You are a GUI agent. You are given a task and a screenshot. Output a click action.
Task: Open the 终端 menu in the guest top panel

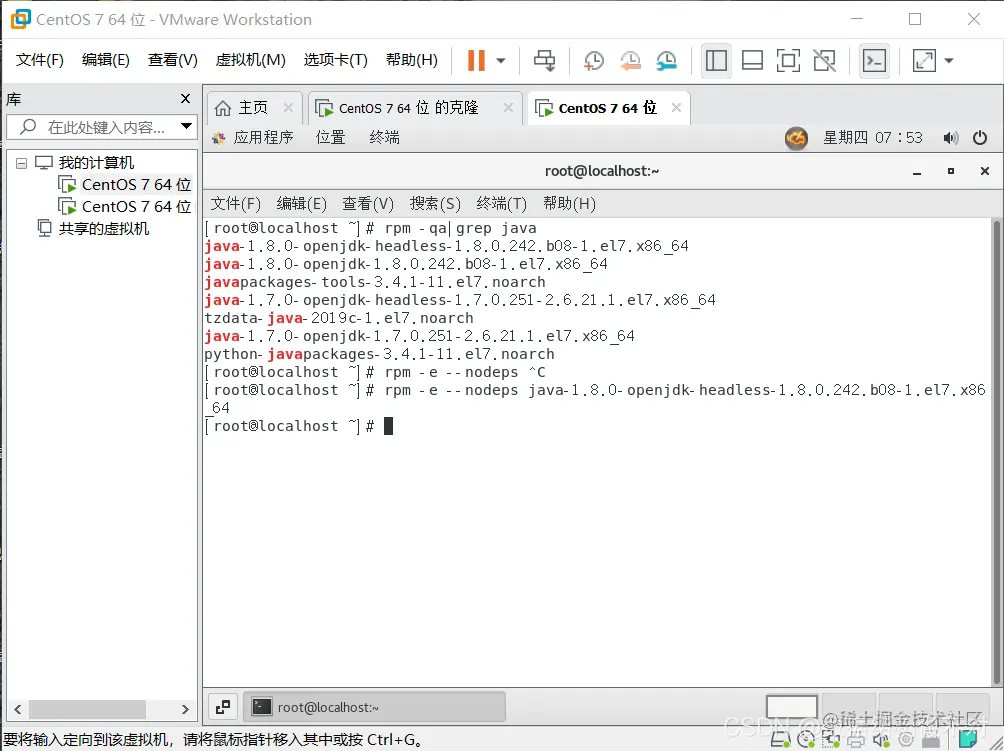coord(384,137)
